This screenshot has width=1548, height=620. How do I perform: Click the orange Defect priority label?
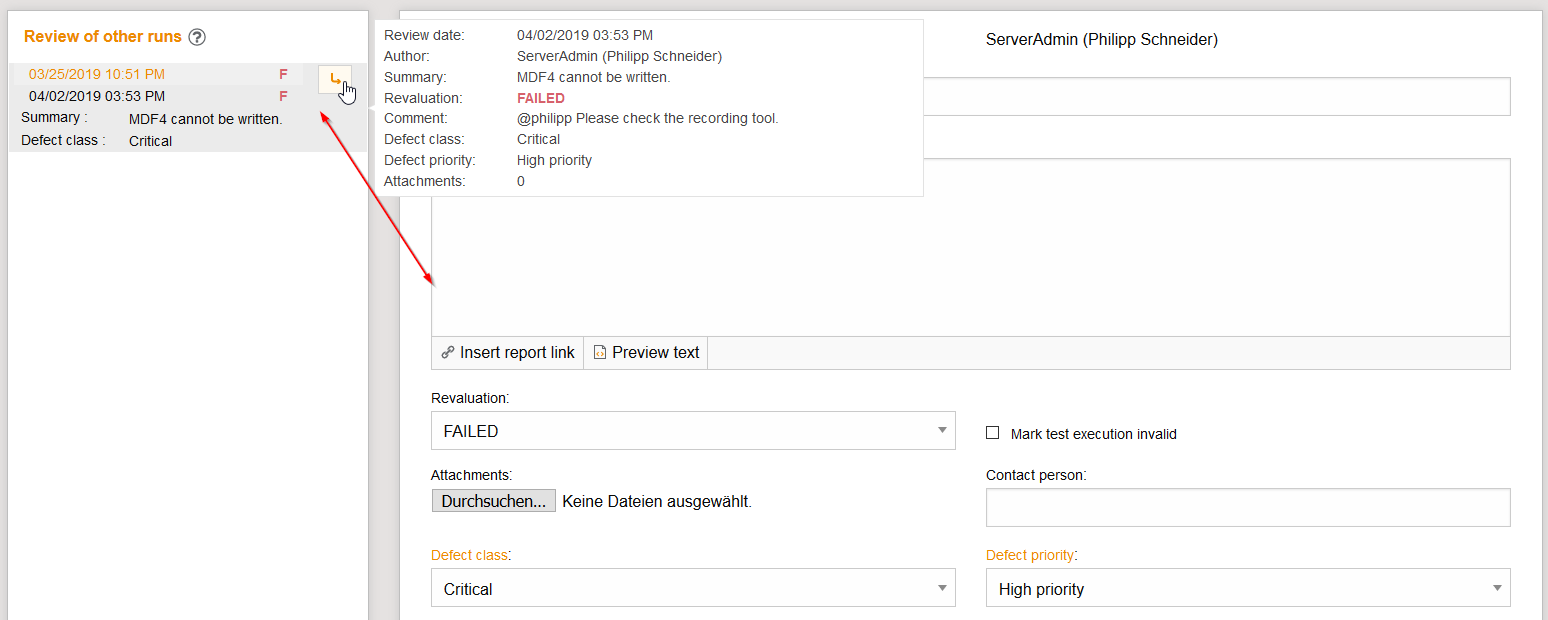point(1031,555)
